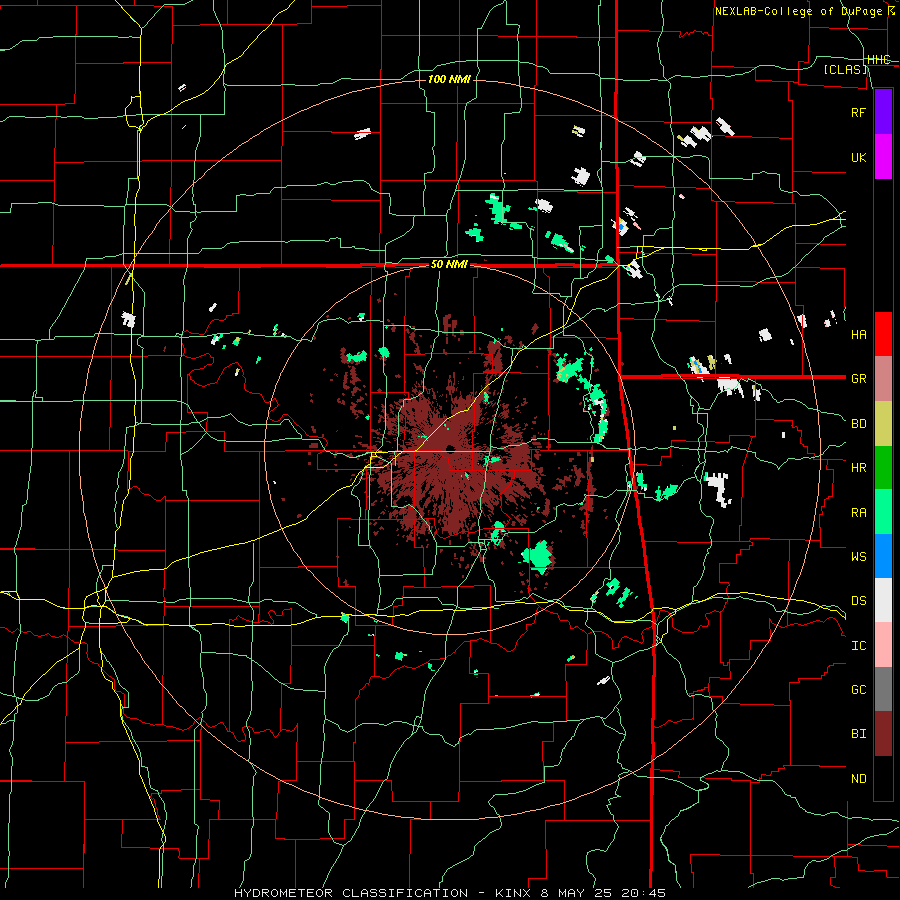
Task: Click the '[CLAS]' legend heading
Action: coord(845,70)
